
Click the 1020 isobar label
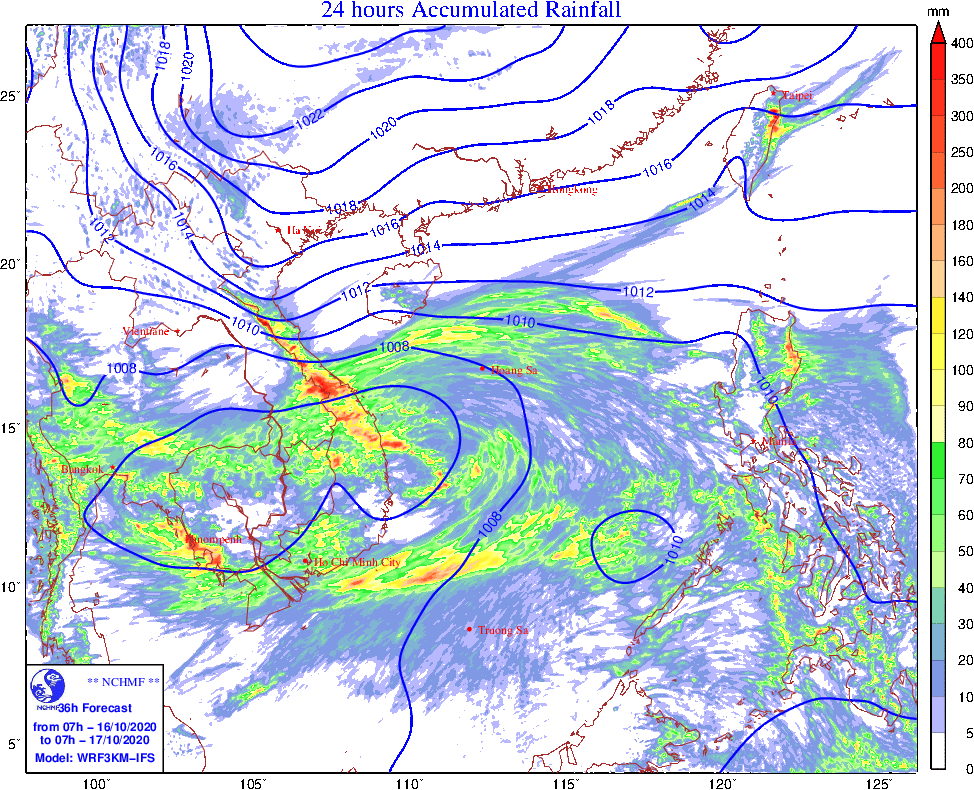coord(383,127)
